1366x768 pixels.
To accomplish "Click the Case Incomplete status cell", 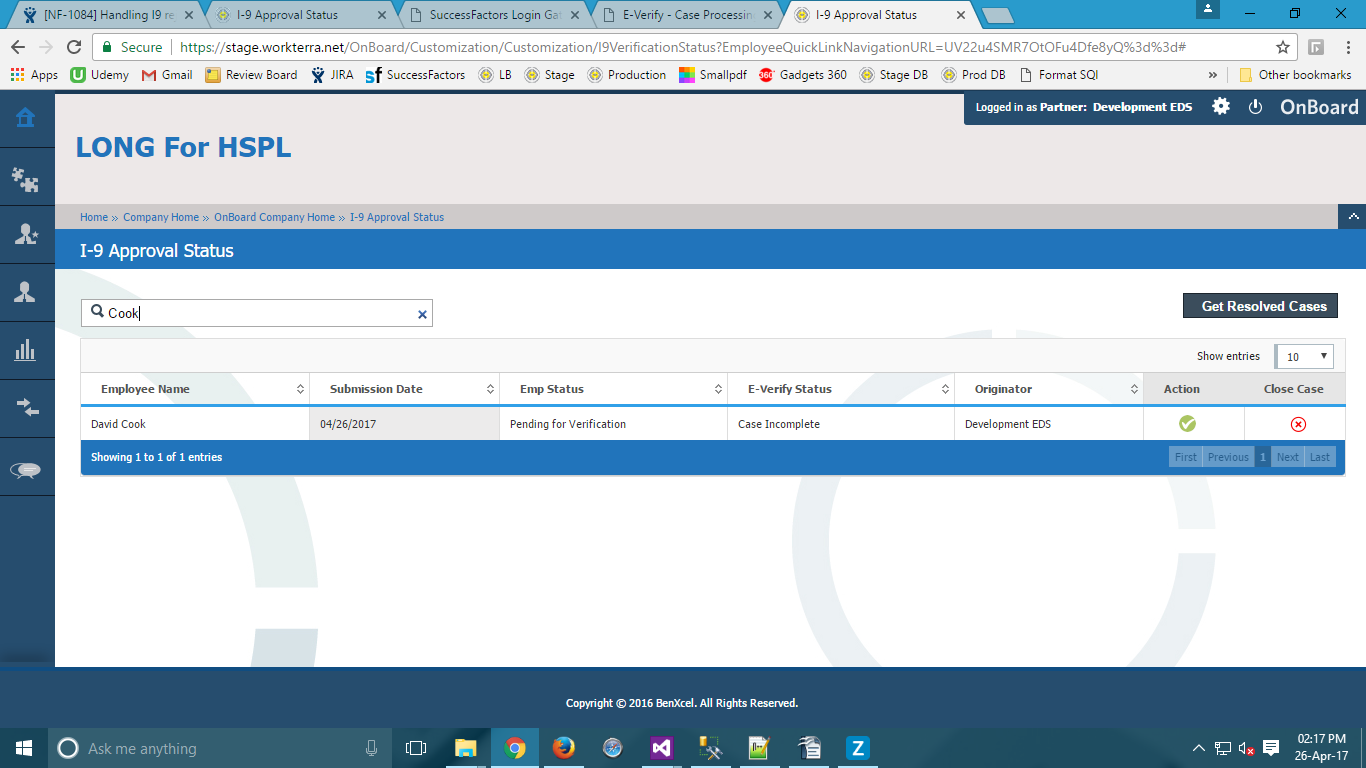I will (x=841, y=424).
